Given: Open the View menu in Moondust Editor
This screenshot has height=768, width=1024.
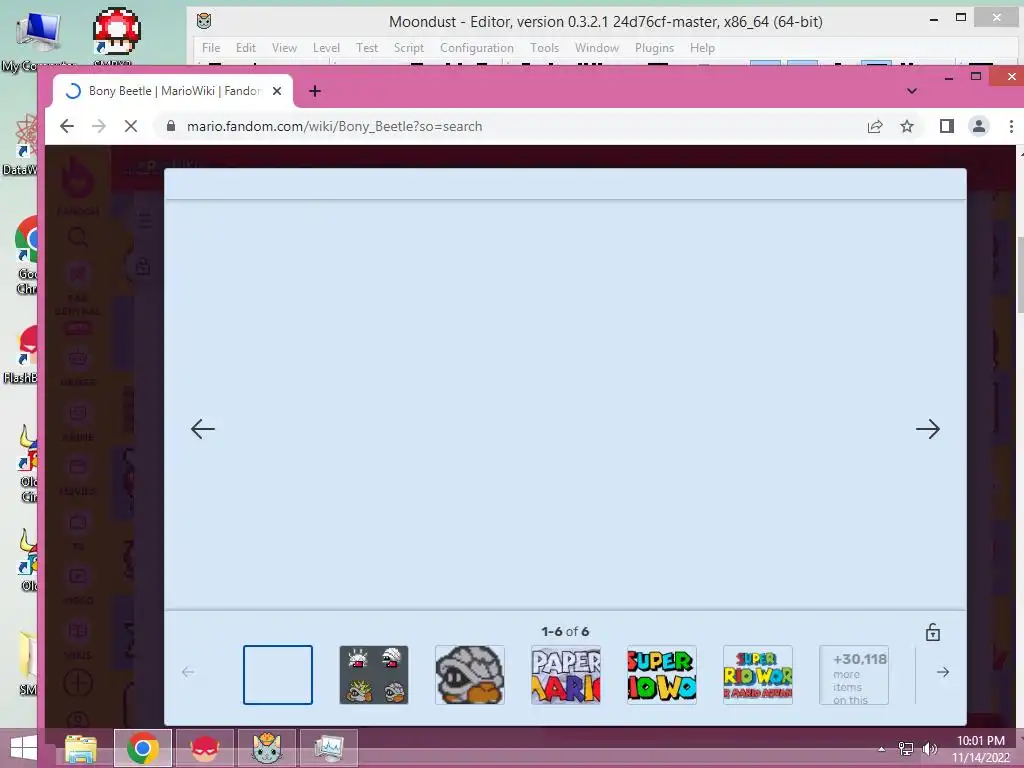Looking at the screenshot, I should coord(284,48).
